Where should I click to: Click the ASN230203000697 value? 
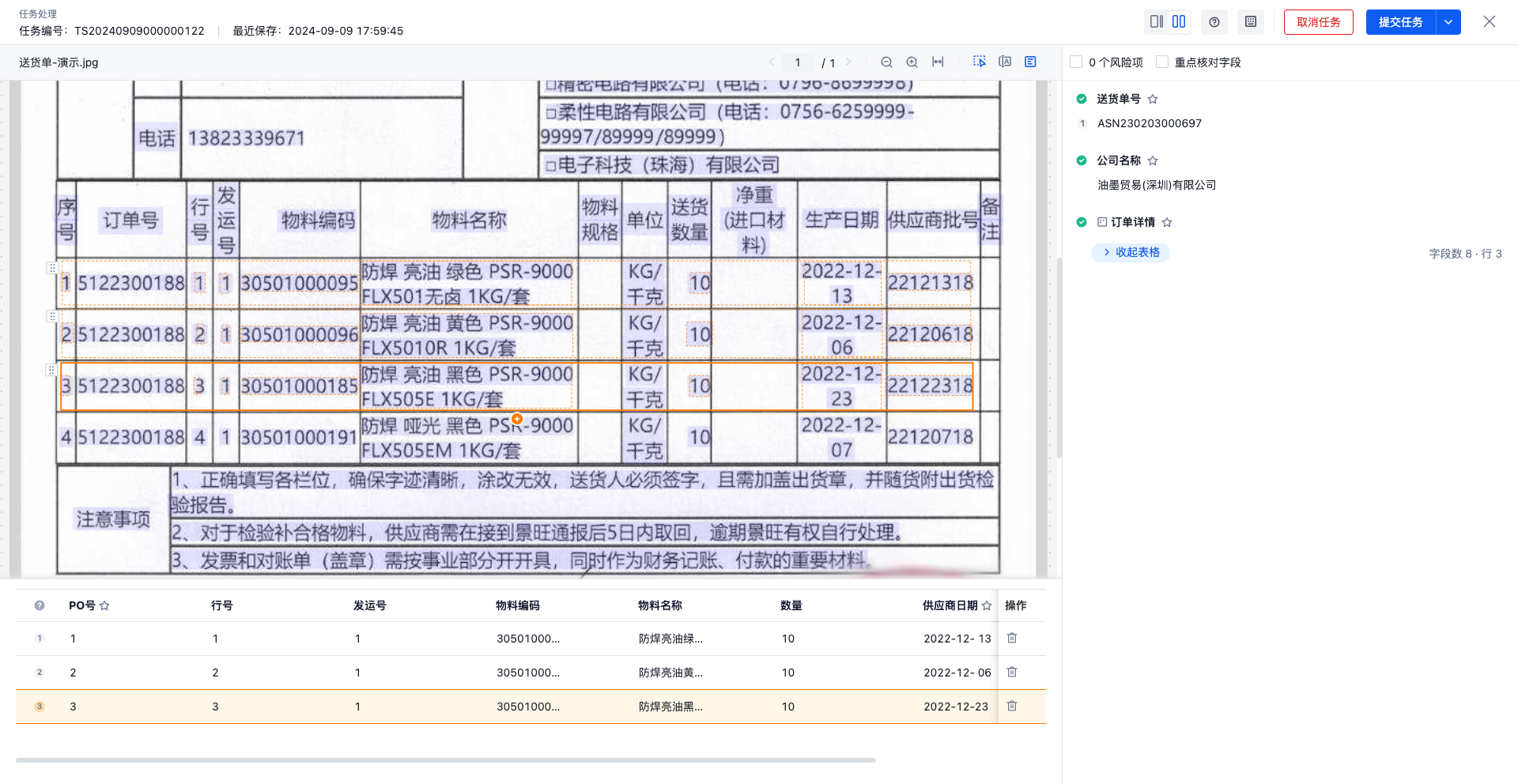click(x=1150, y=123)
